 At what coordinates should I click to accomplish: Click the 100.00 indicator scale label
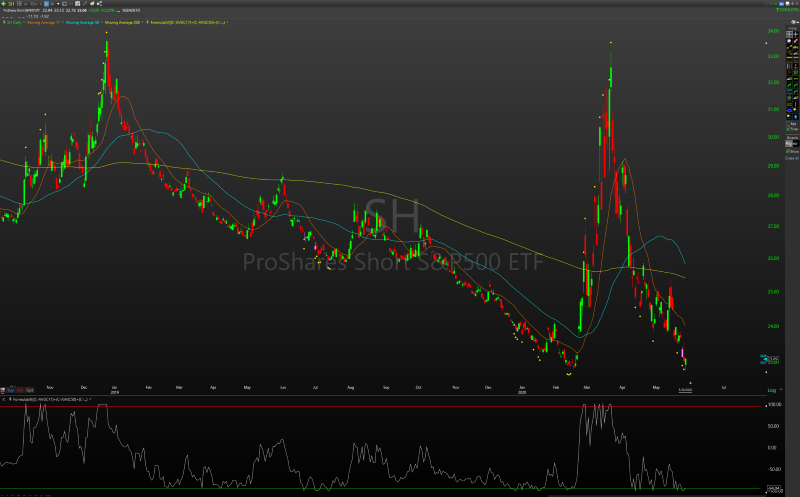[774, 404]
